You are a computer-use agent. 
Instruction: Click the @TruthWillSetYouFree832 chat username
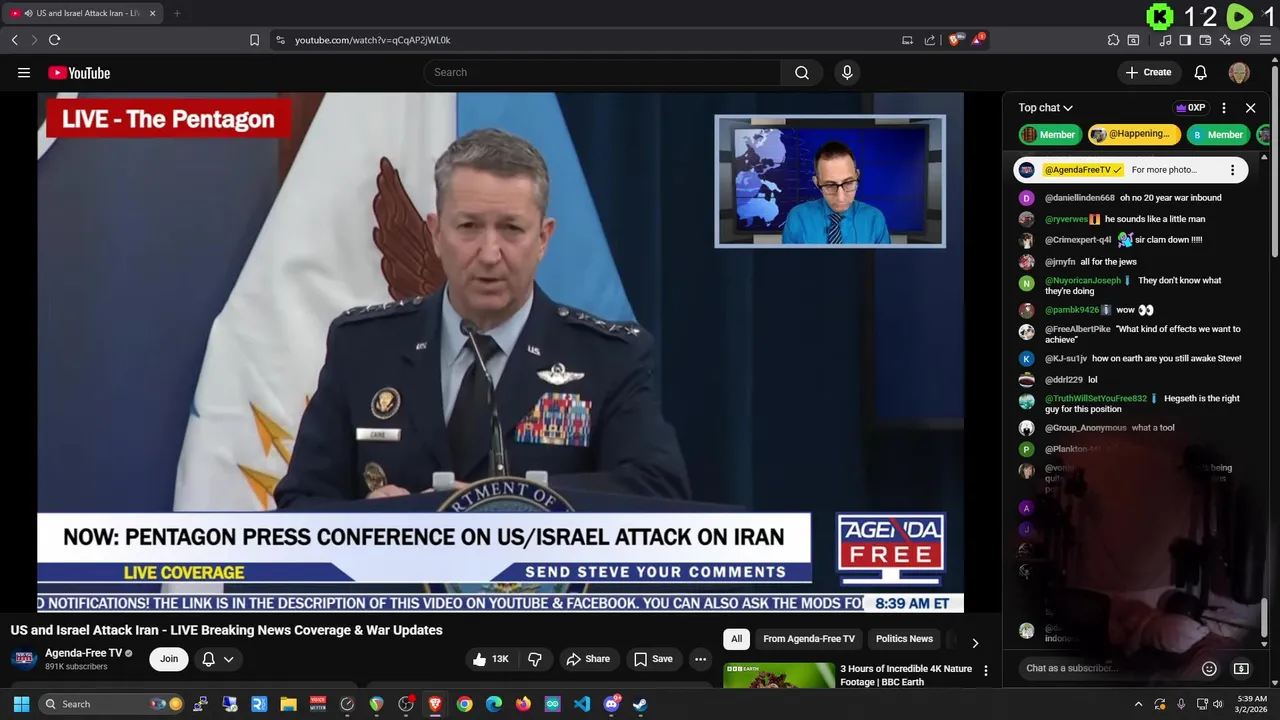tap(1095, 398)
